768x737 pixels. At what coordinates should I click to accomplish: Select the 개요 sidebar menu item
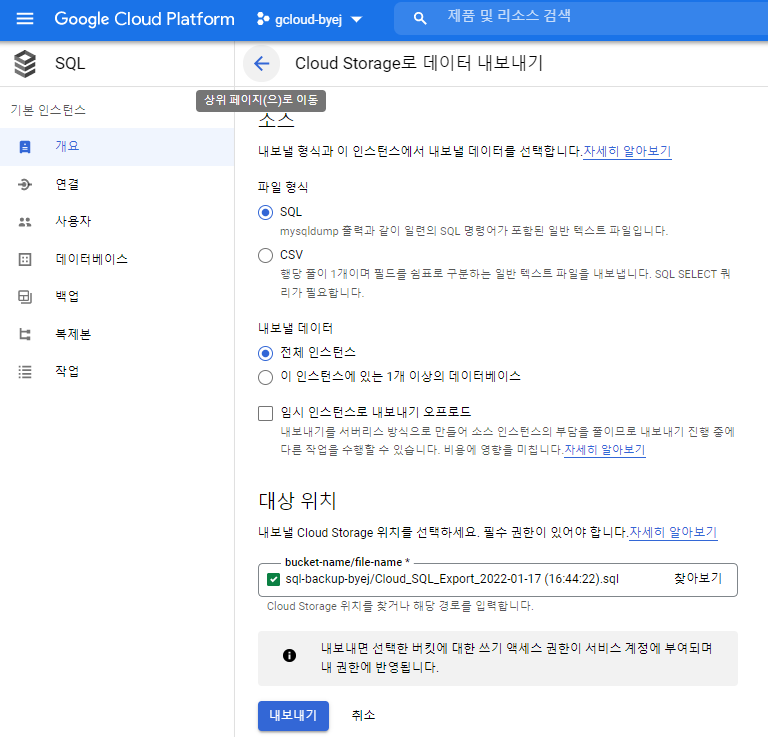(117, 146)
